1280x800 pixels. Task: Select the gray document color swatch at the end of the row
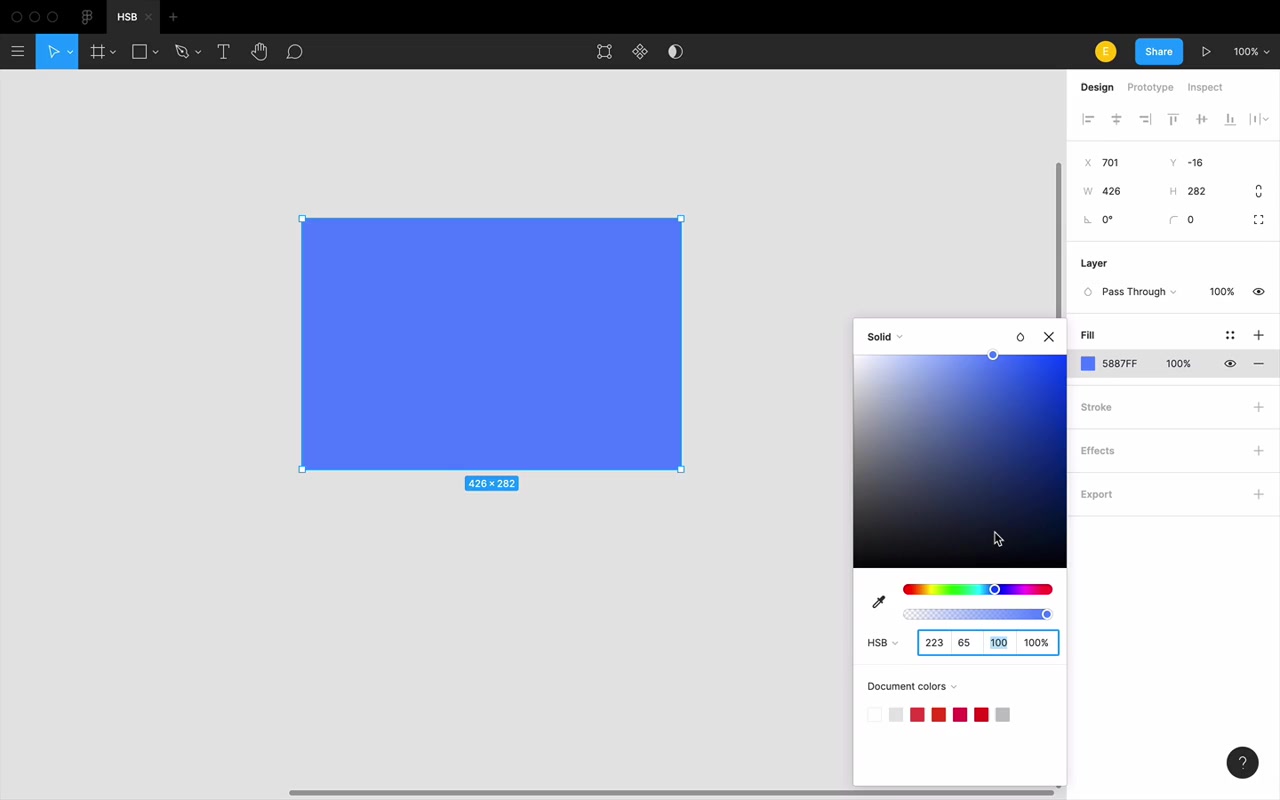(1003, 714)
